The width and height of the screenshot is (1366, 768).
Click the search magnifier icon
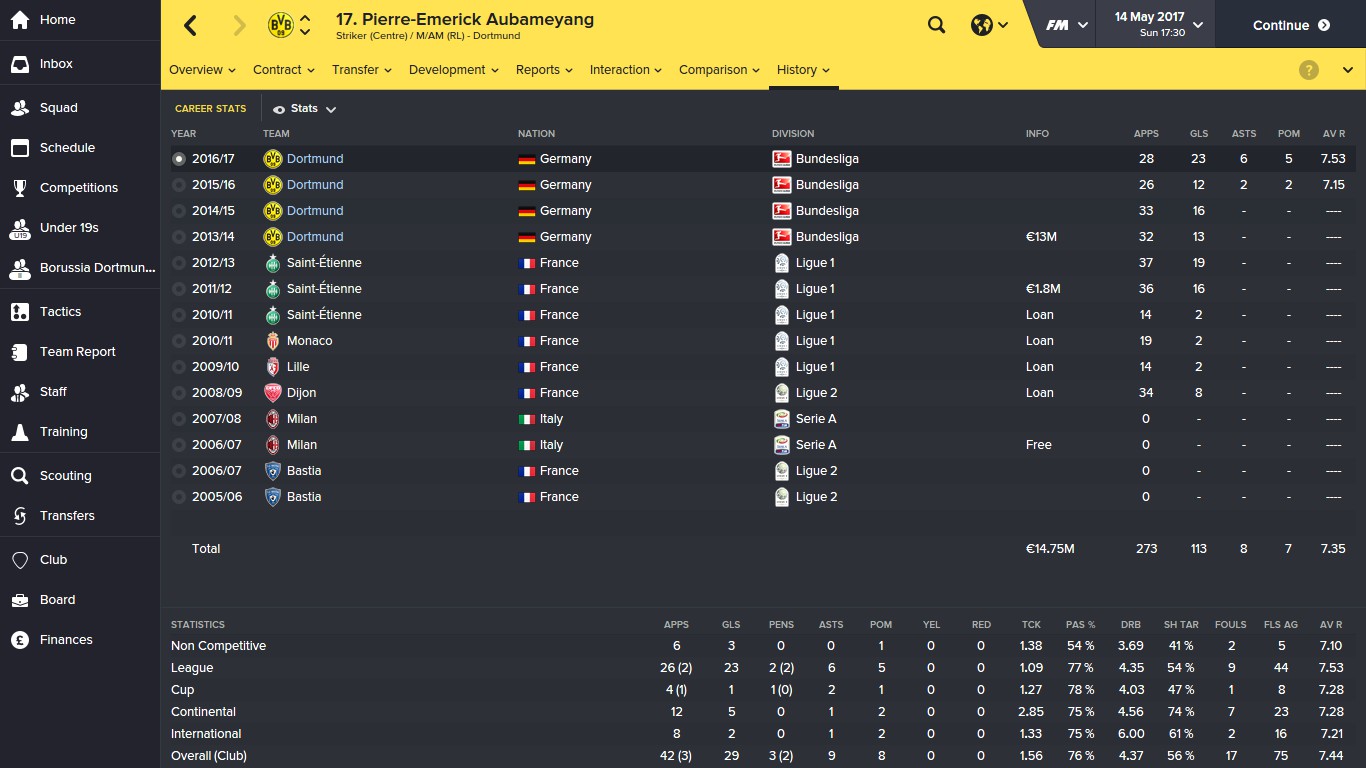[936, 25]
